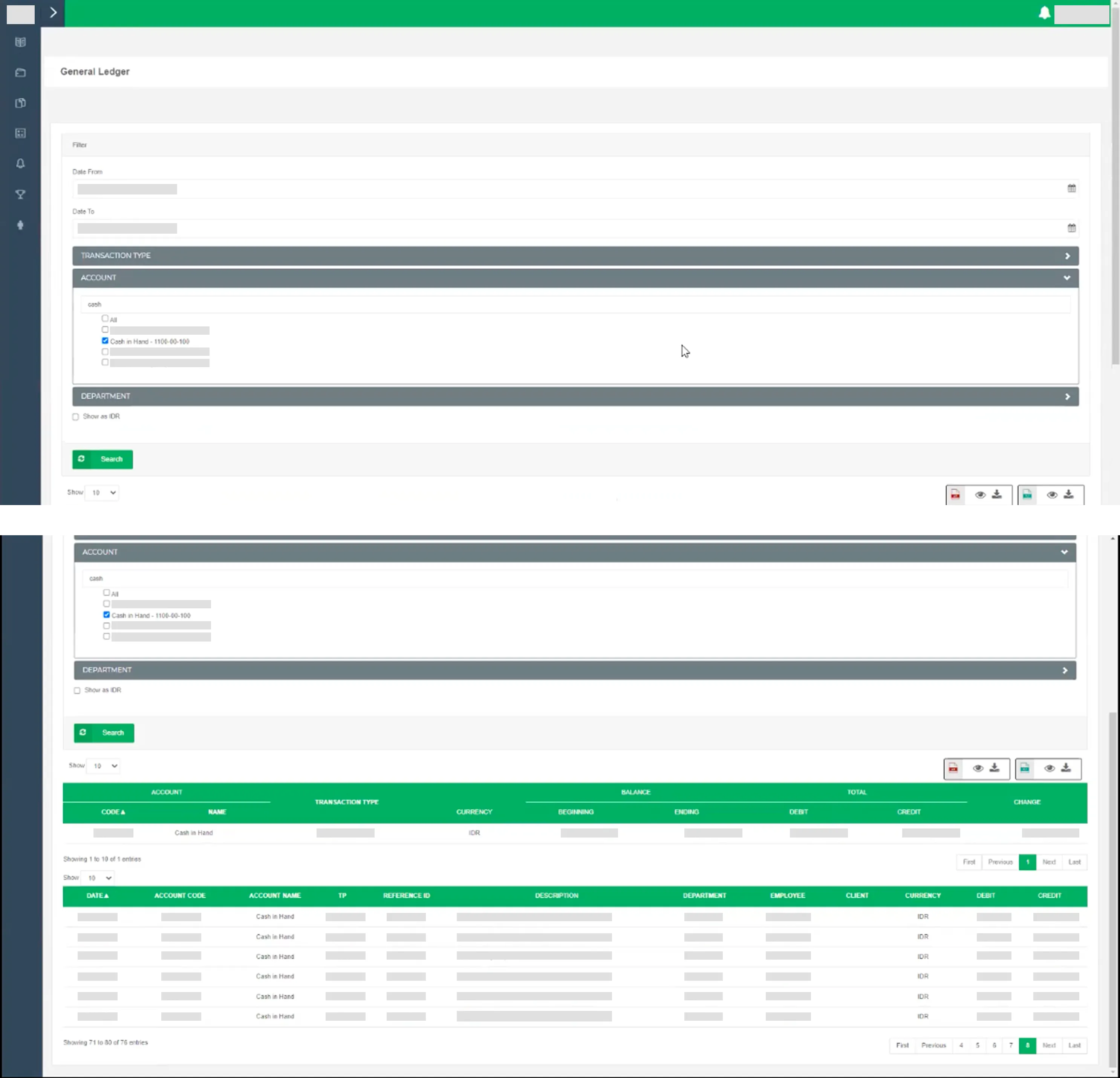
Task: Click Cash in Hand in the summary table row
Action: [194, 833]
